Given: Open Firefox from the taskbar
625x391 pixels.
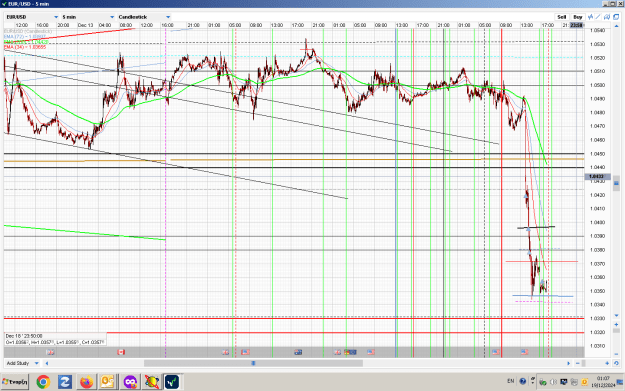Looking at the screenshot, I should click(x=86, y=382).
